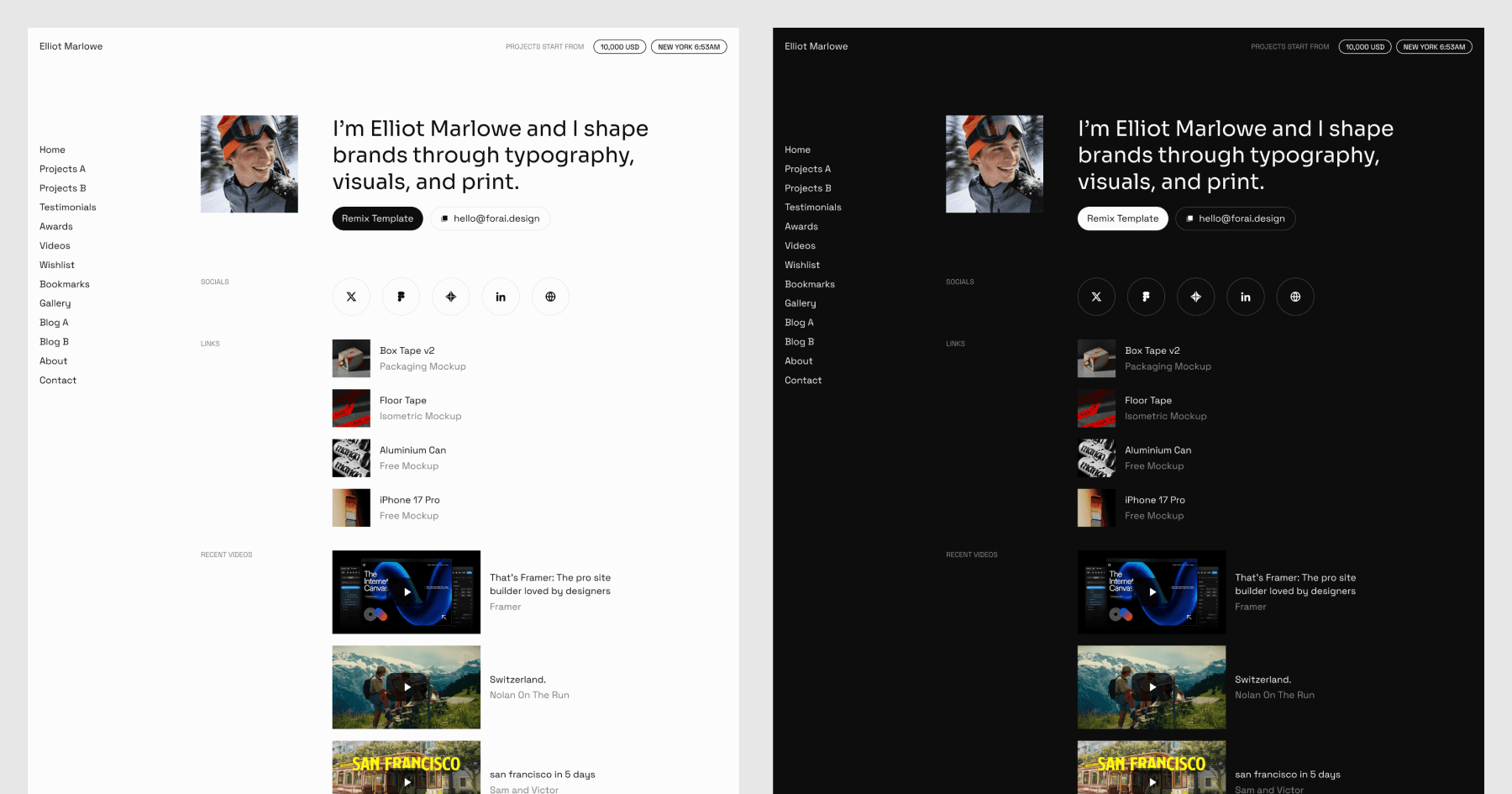Play the Framer video in dark version
The image size is (1512, 794).
pyautogui.click(x=1152, y=592)
